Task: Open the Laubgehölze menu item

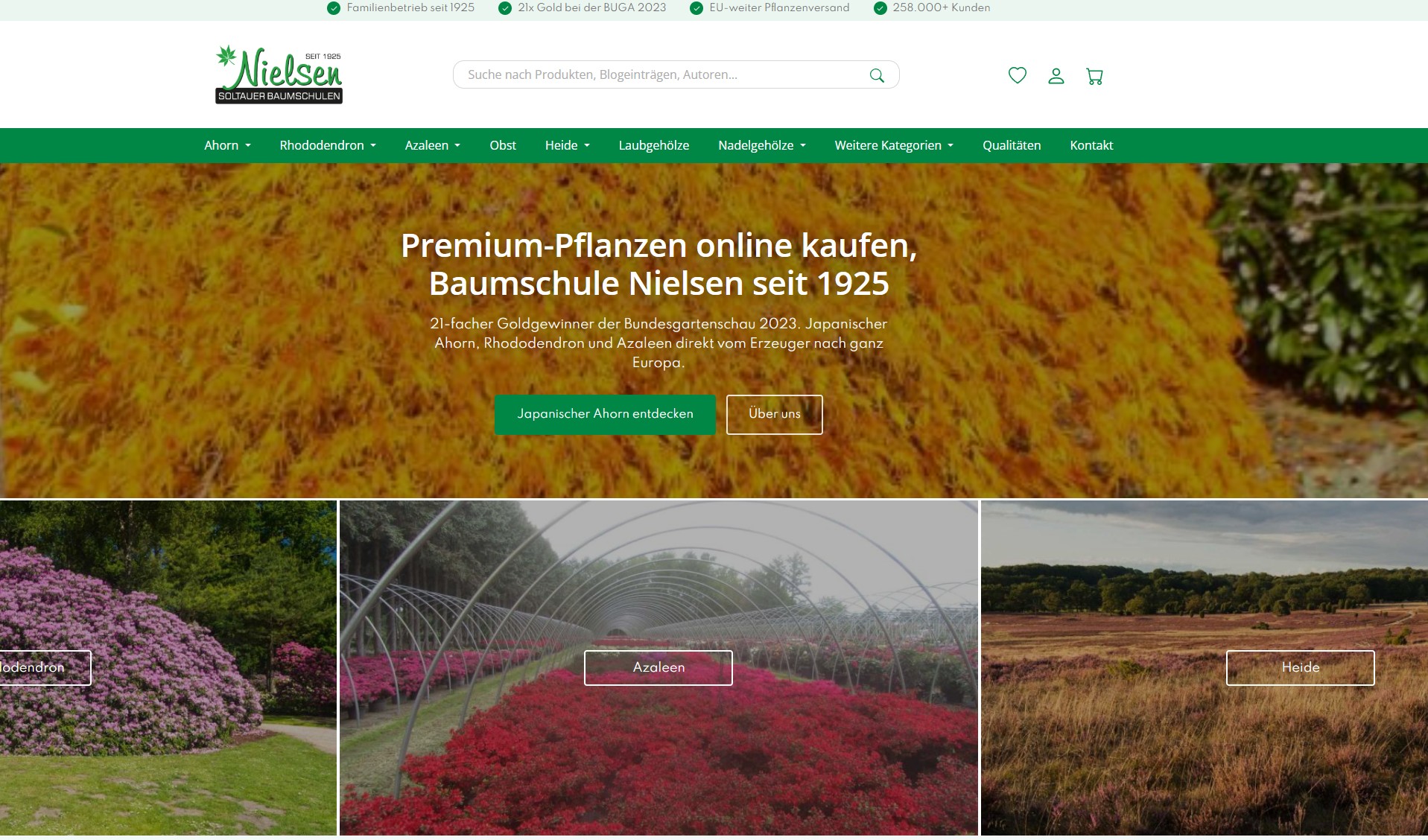Action: [x=653, y=145]
